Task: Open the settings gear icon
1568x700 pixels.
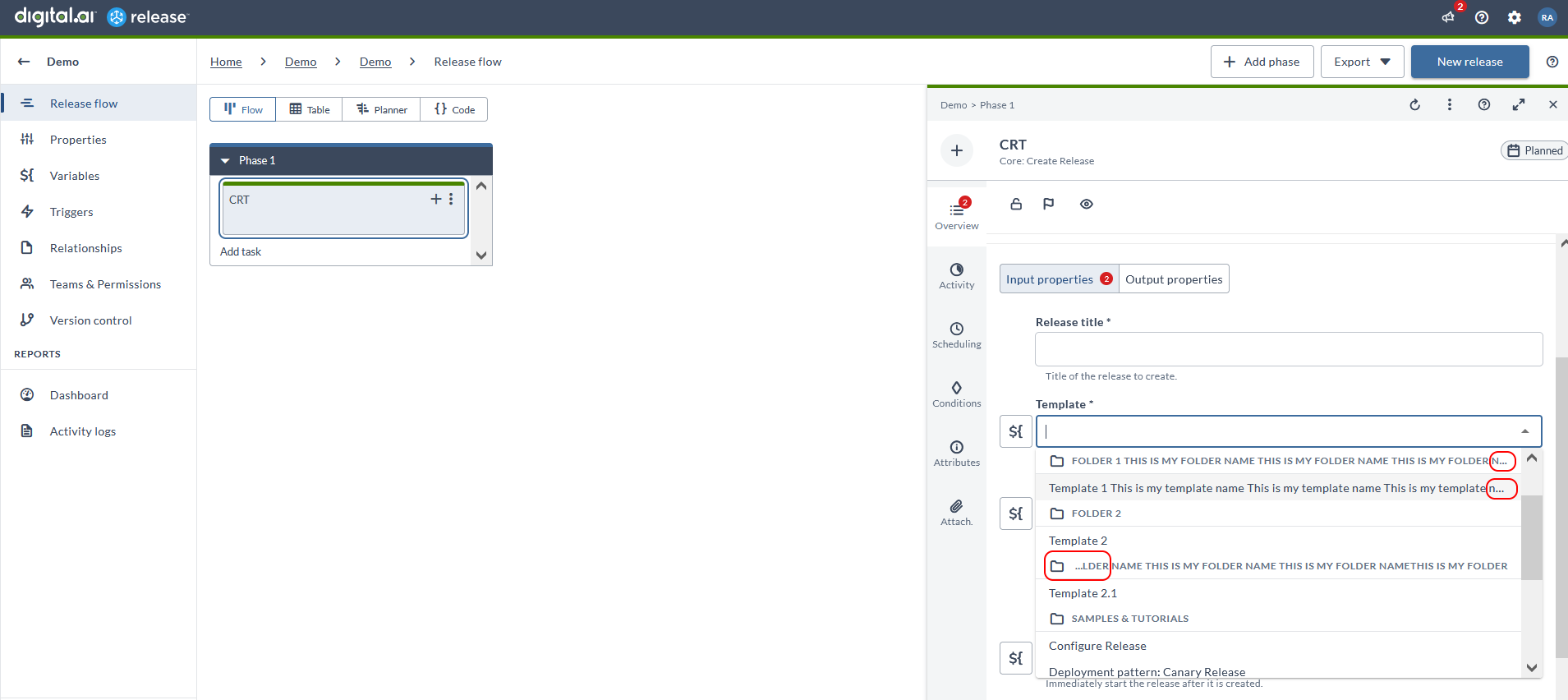Action: (x=1515, y=17)
